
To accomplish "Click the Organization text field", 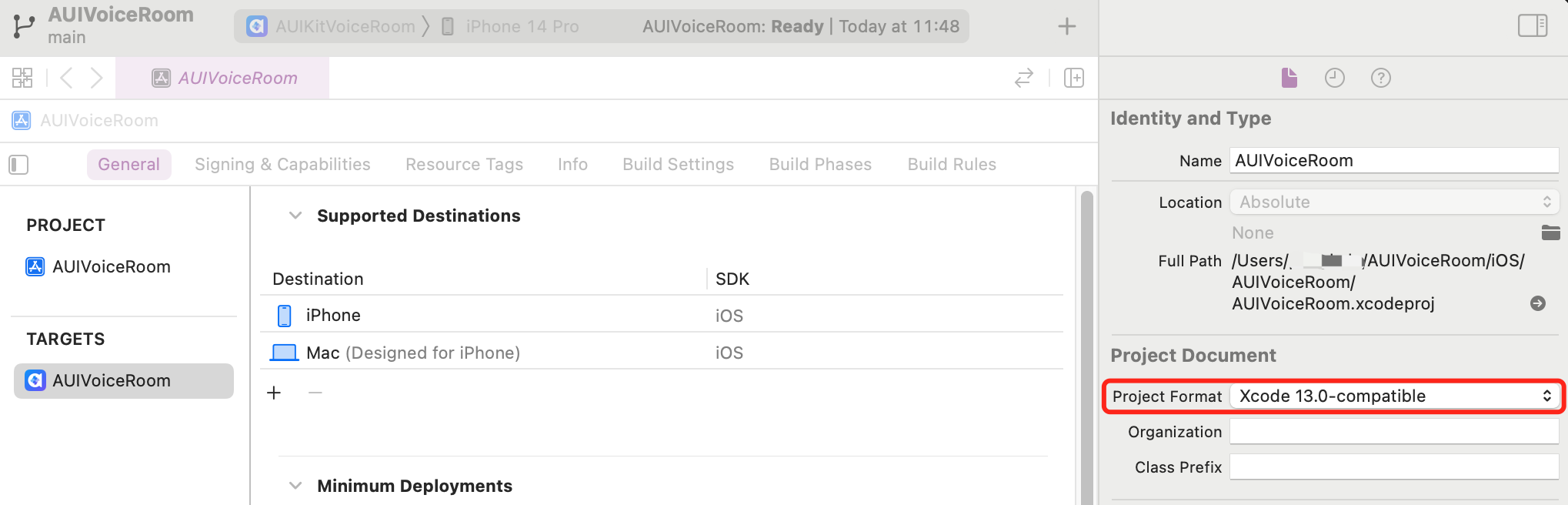I will [1394, 432].
